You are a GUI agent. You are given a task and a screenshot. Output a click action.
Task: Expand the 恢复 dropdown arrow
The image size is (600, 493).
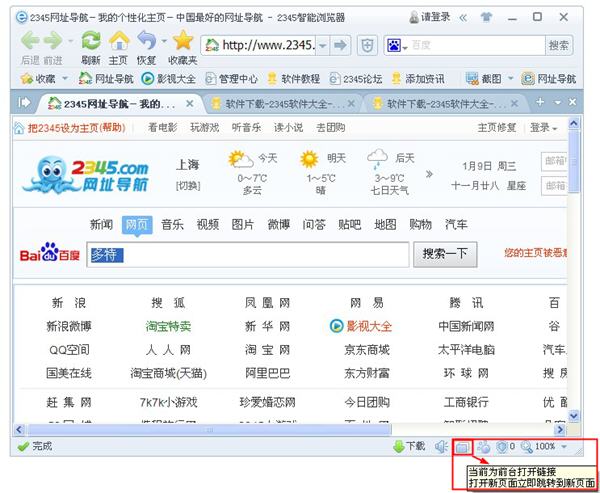click(x=164, y=40)
